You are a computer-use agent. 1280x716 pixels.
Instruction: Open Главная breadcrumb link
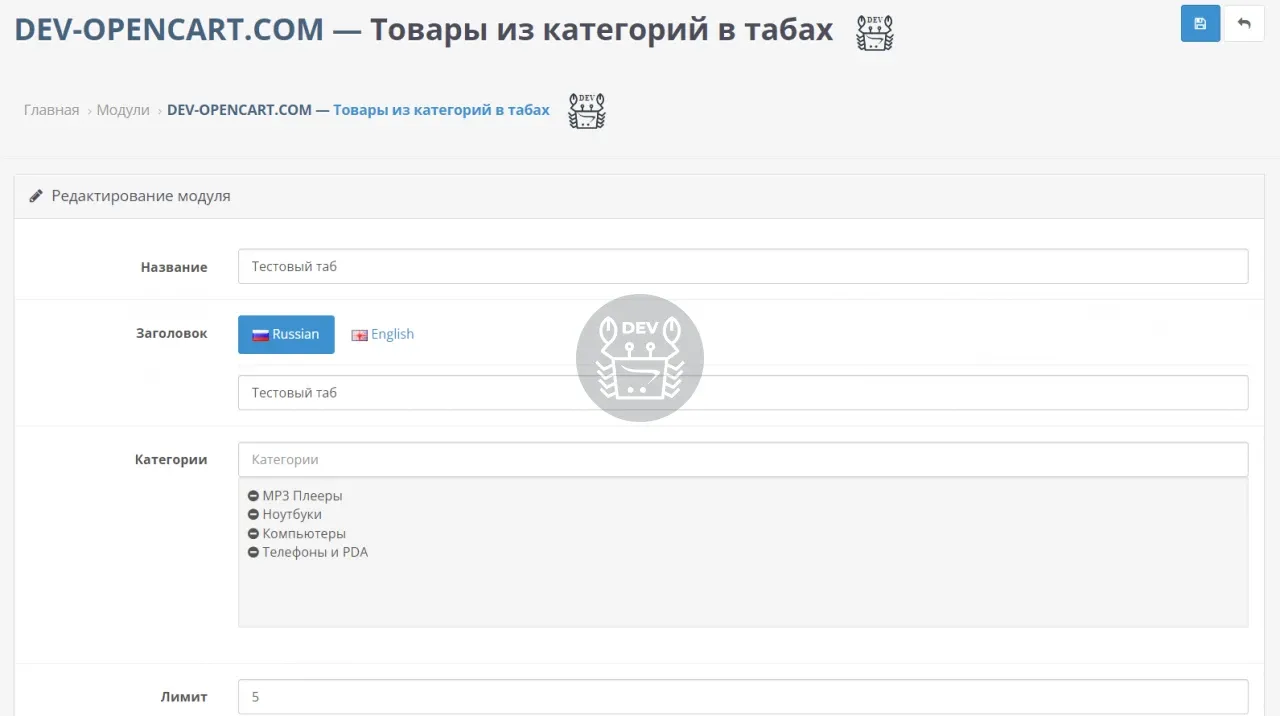click(51, 110)
